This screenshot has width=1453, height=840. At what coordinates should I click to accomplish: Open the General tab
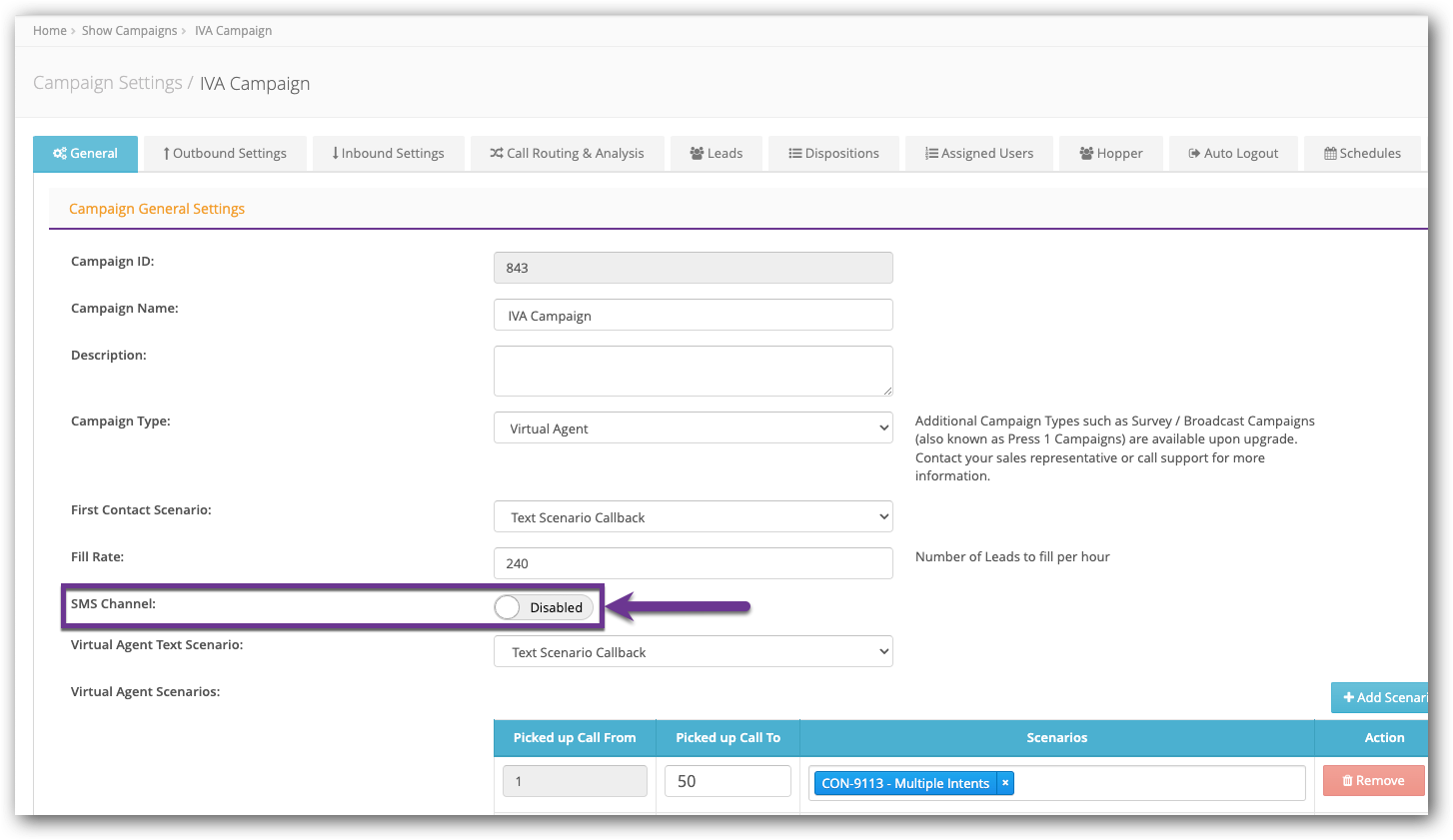click(x=85, y=153)
